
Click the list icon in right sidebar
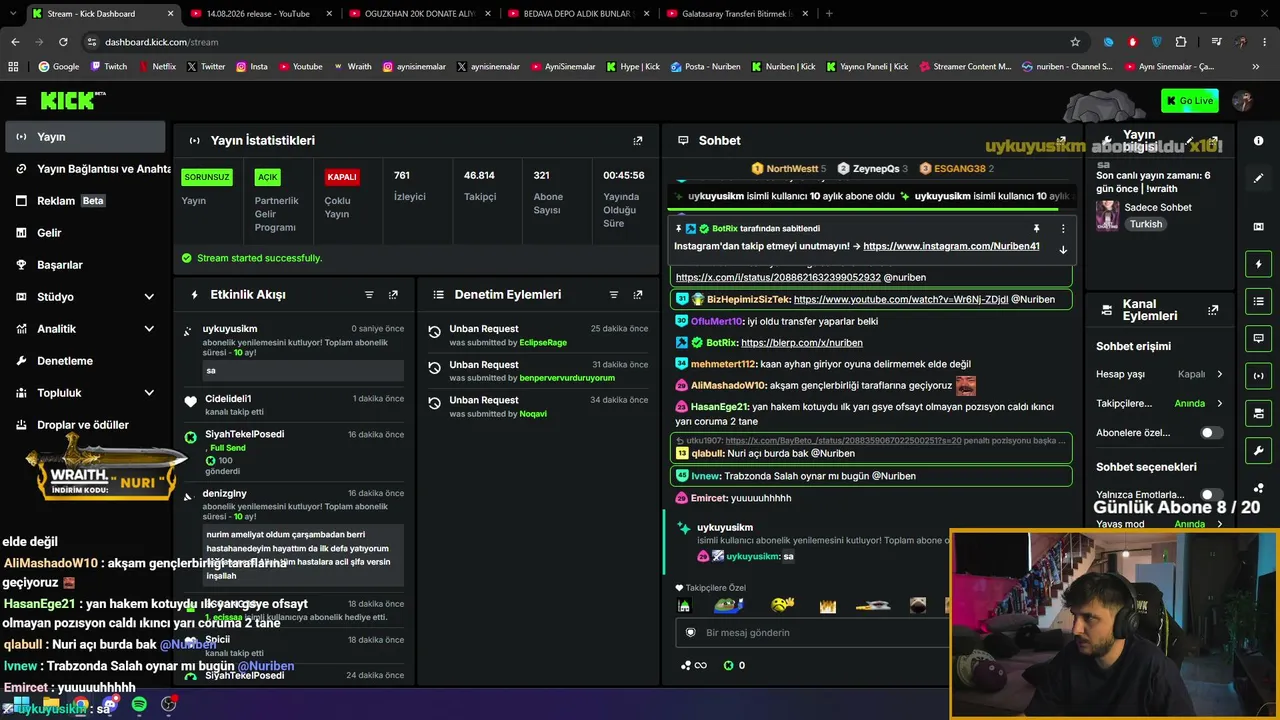click(x=1259, y=301)
